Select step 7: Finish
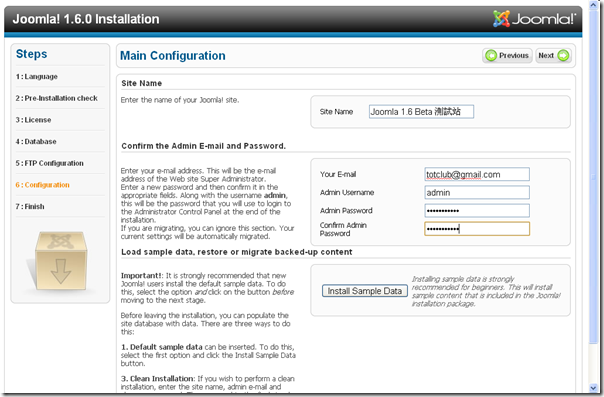This screenshot has height=397, width=604. (x=30, y=206)
